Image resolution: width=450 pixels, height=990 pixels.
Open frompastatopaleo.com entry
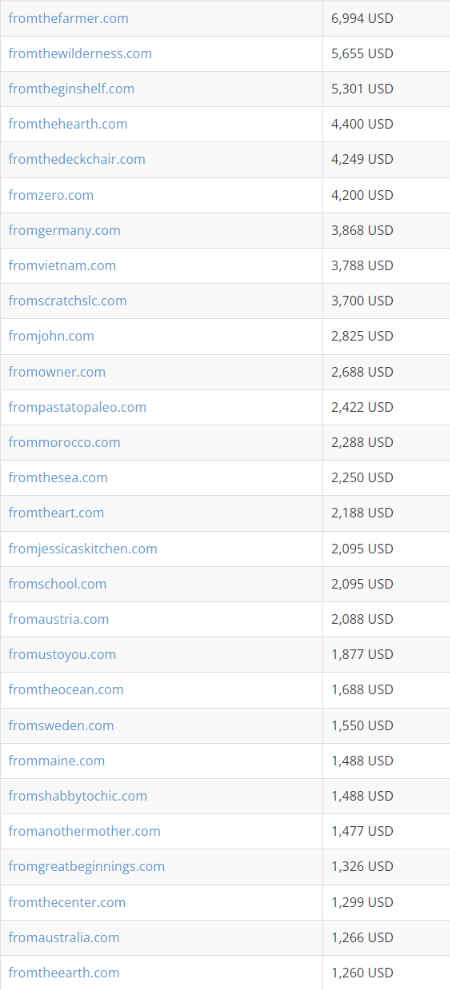[x=77, y=407]
